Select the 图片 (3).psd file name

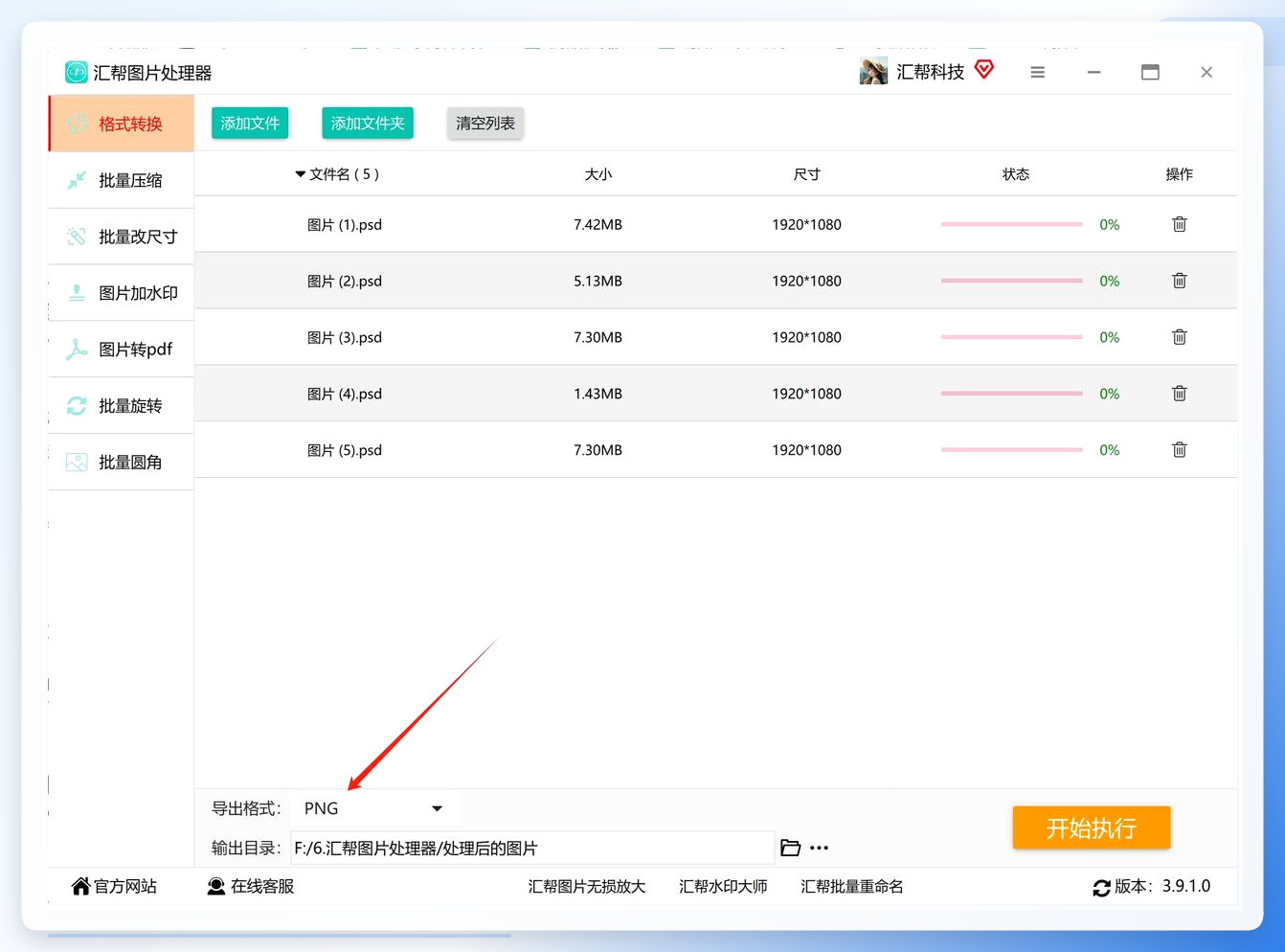coord(345,337)
